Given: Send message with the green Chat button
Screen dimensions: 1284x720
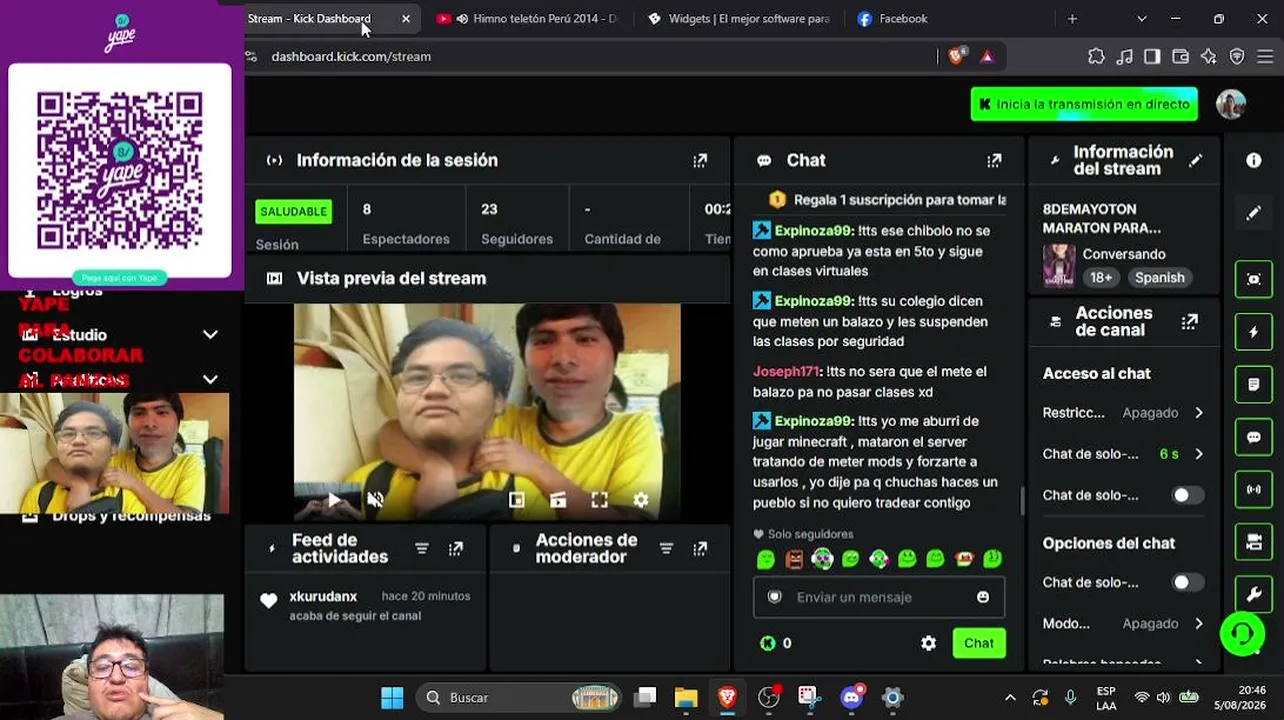Looking at the screenshot, I should pyautogui.click(x=979, y=643).
